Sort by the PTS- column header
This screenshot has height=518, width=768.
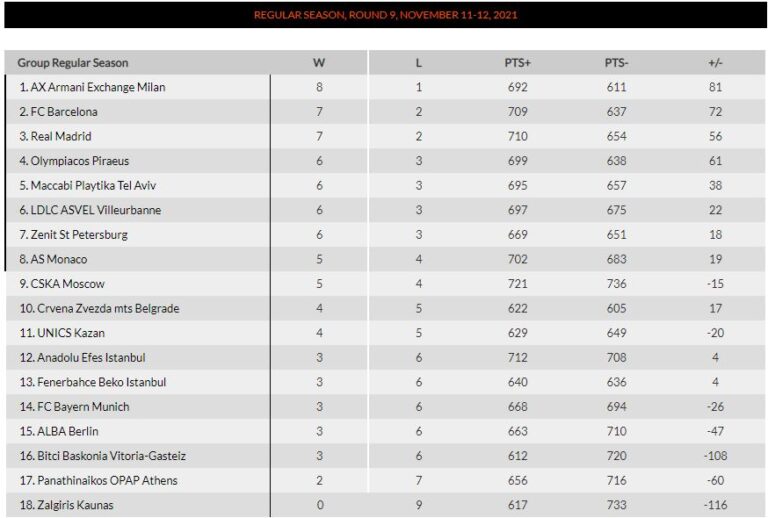[x=616, y=63]
